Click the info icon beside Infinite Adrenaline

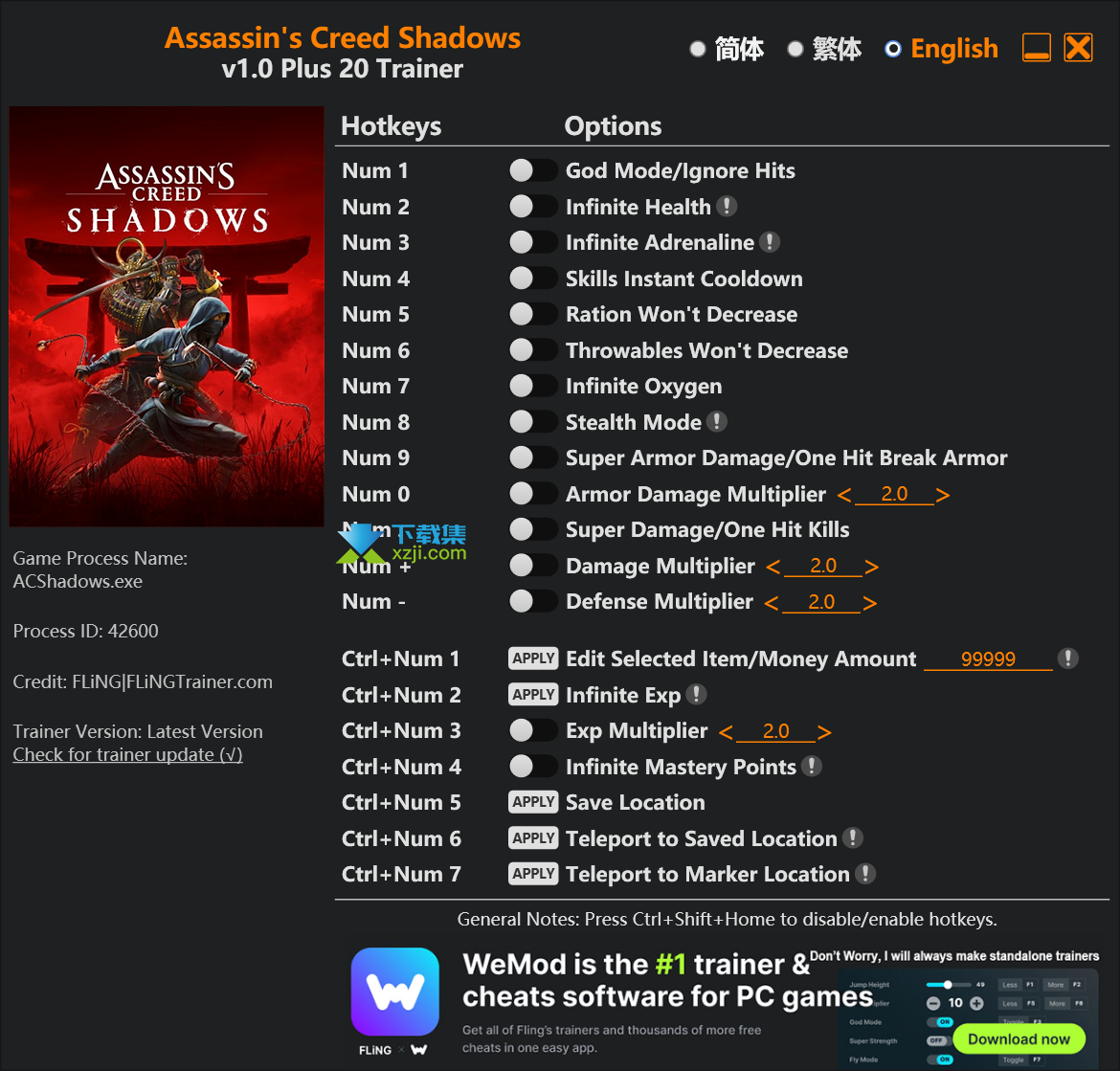(770, 242)
